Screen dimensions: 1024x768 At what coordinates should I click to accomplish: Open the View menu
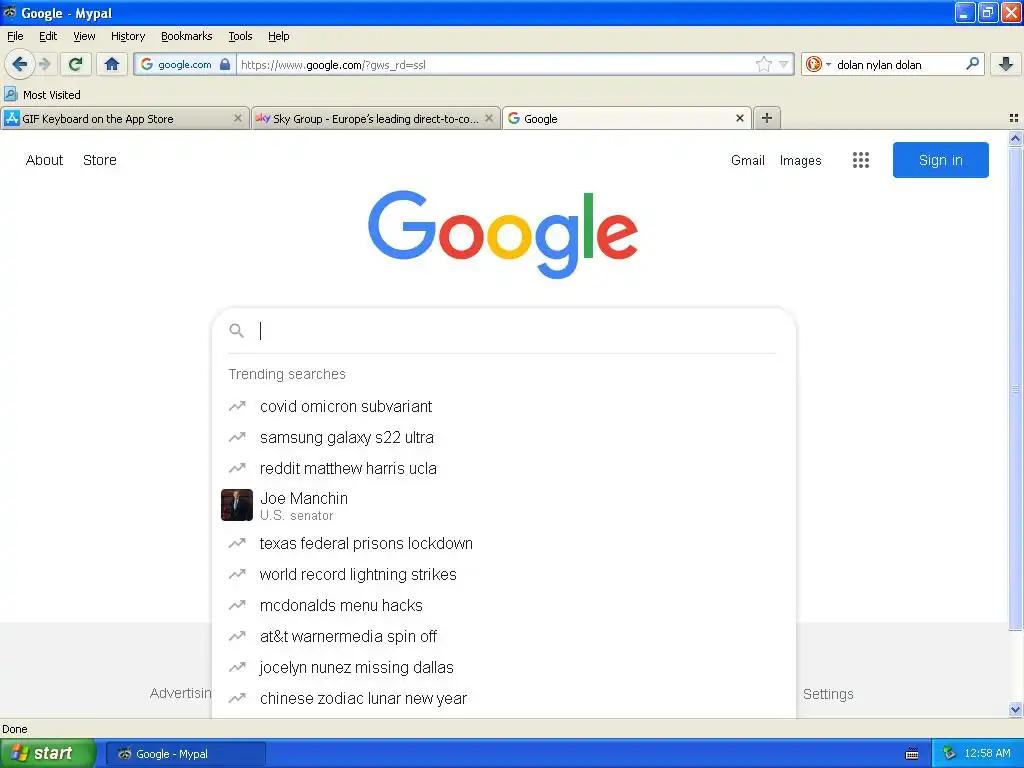pyautogui.click(x=84, y=36)
